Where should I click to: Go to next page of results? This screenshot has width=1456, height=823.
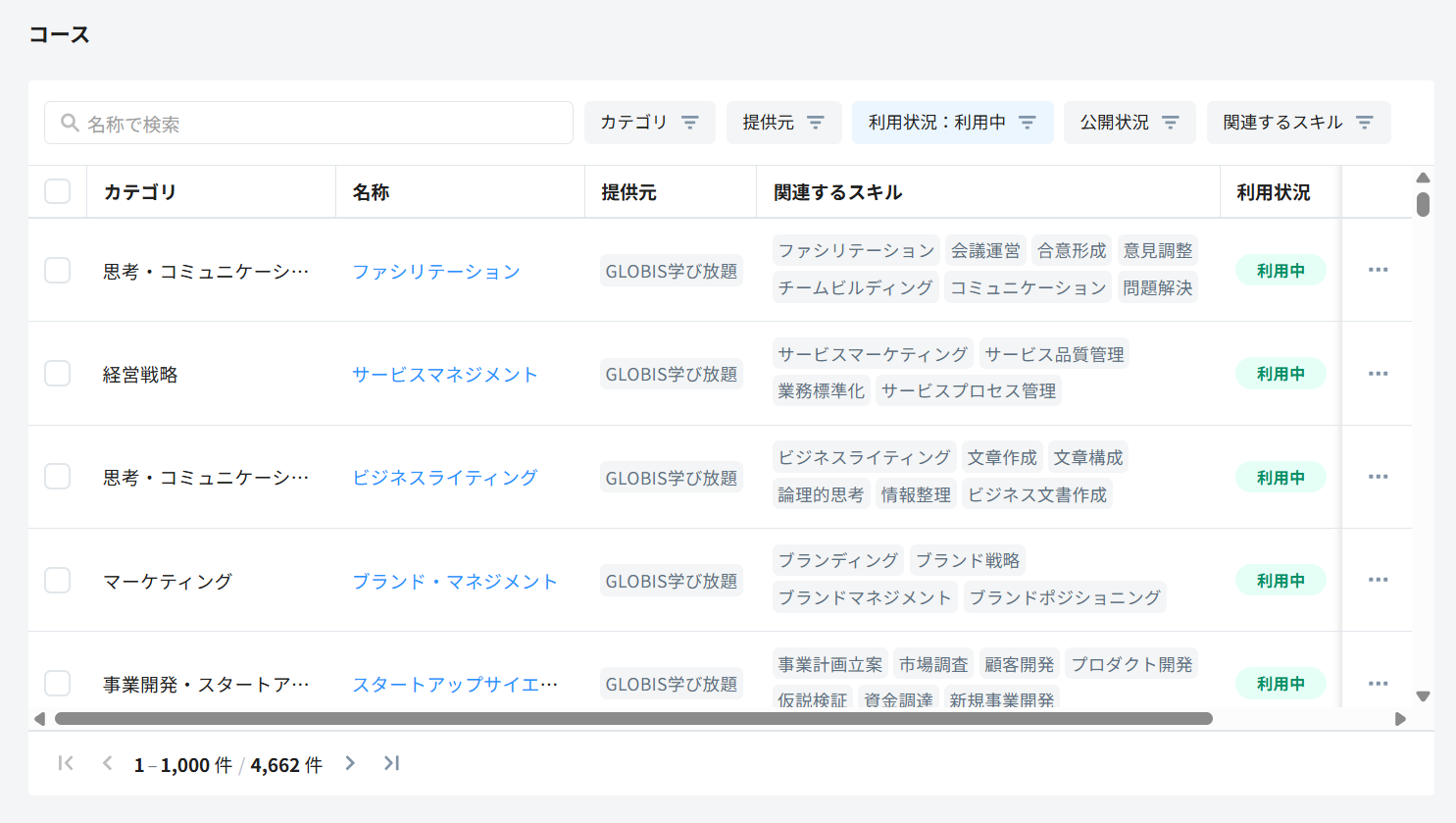tap(350, 763)
